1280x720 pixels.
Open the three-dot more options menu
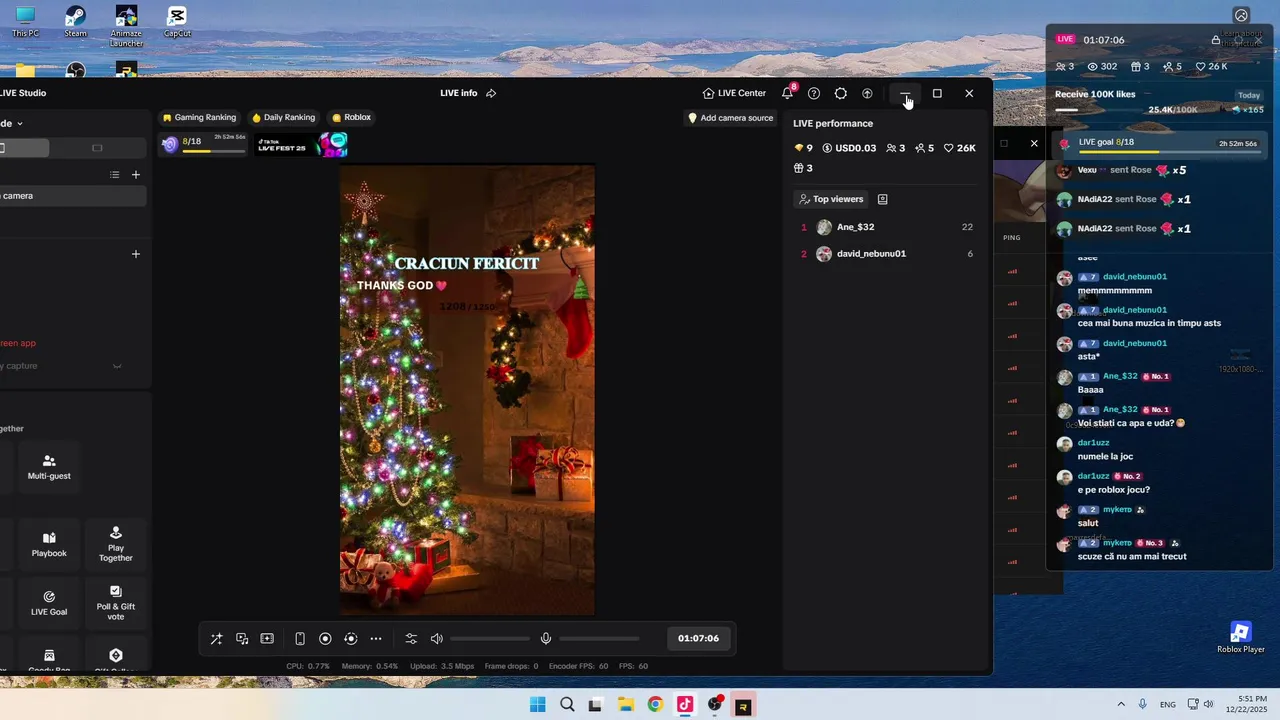point(376,639)
